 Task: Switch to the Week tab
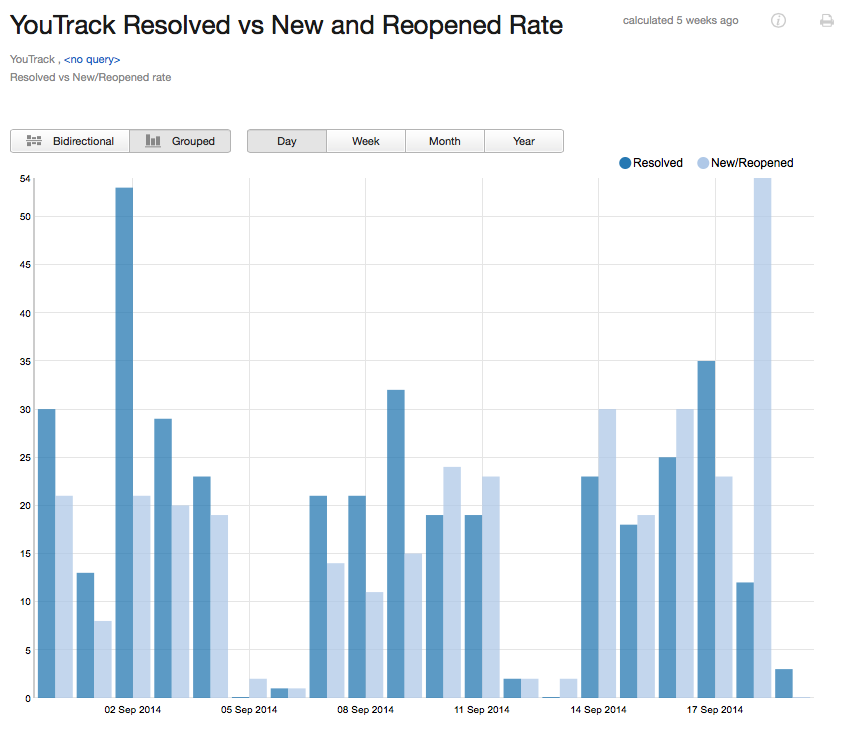pyautogui.click(x=365, y=141)
